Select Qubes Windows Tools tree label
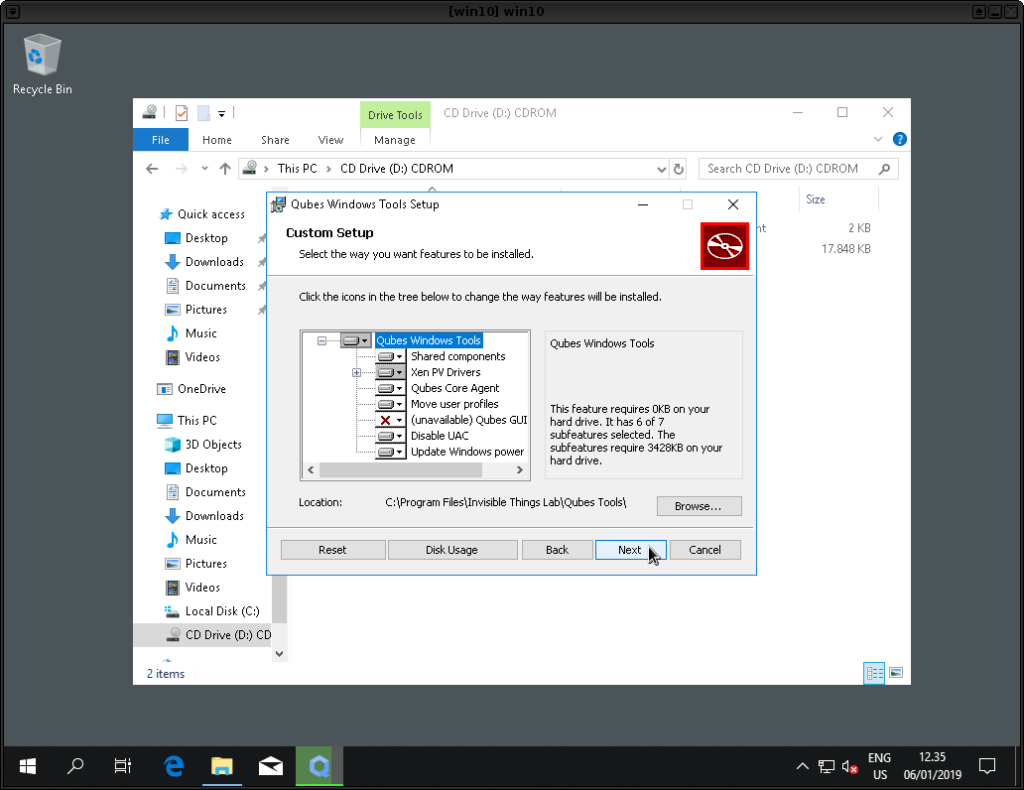The width and height of the screenshot is (1024, 790). pos(428,340)
